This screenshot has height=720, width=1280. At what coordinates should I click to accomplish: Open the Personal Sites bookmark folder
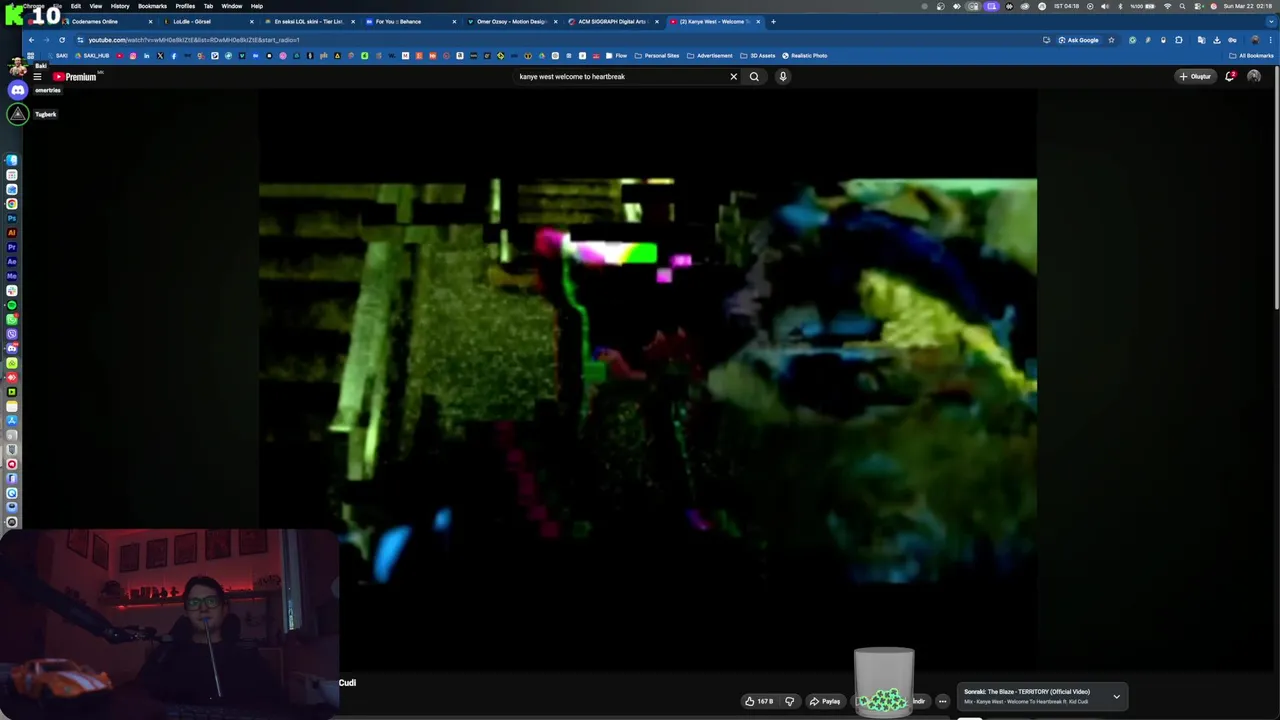pos(657,56)
